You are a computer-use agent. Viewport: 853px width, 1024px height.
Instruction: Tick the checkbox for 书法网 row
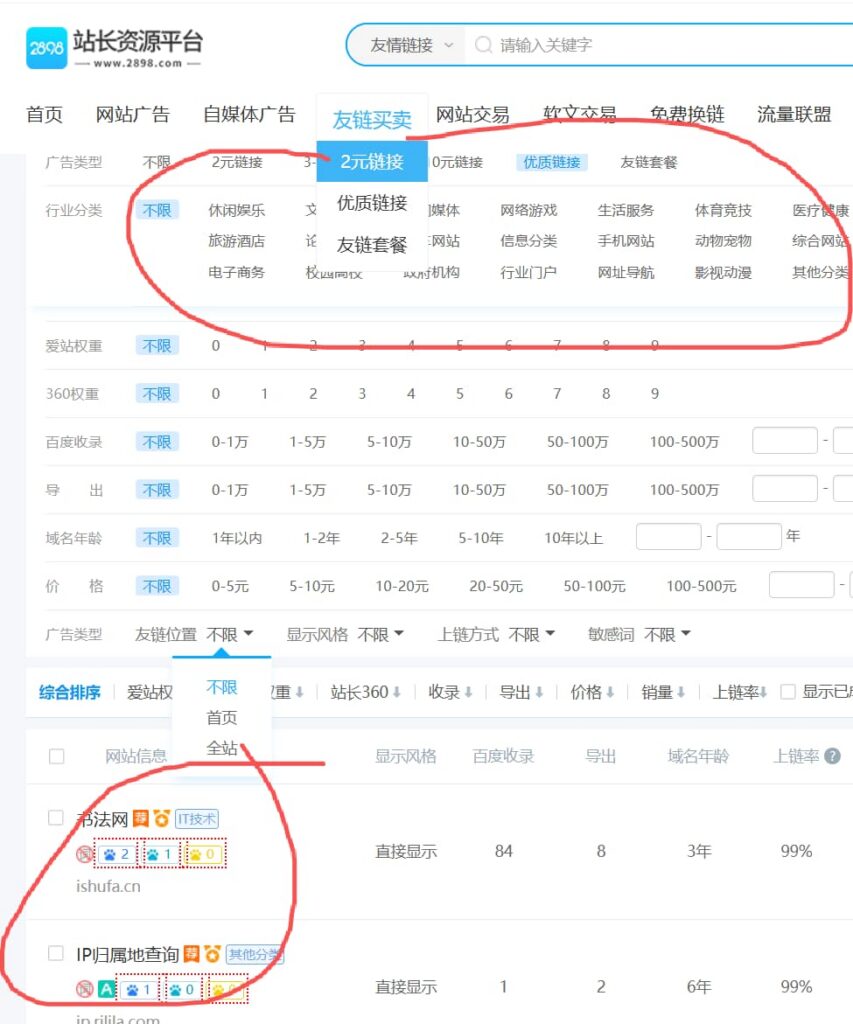click(x=56, y=818)
